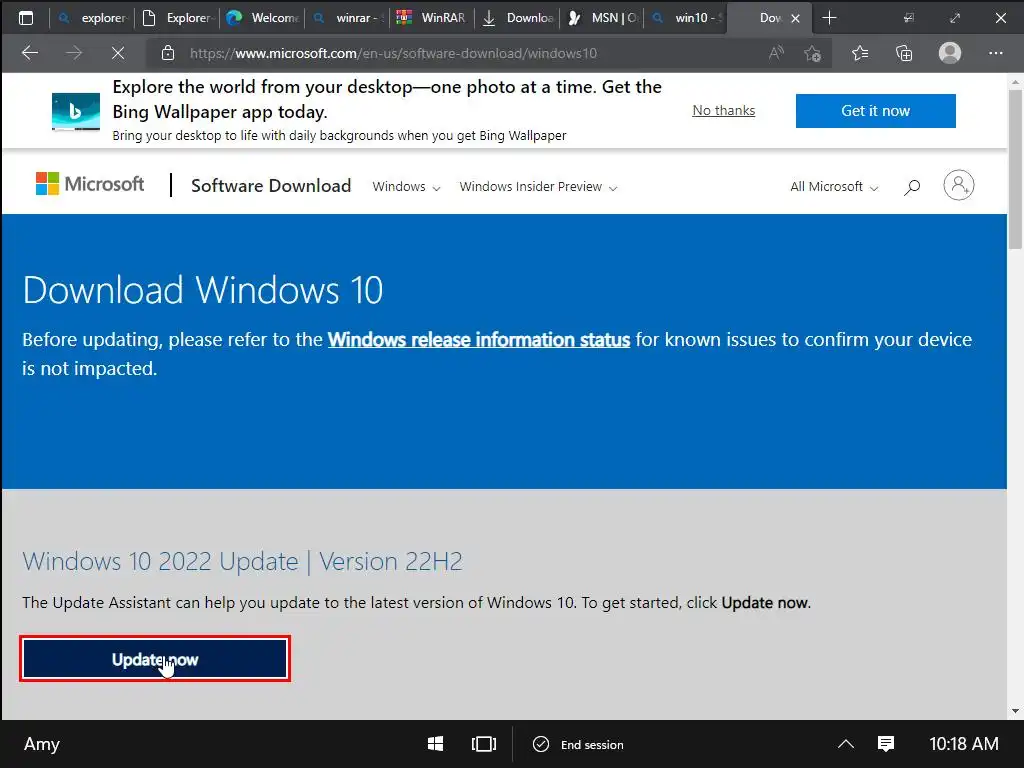Click the page vertical scrollbar thumb
The width and height of the screenshot is (1024, 768).
click(x=1015, y=170)
